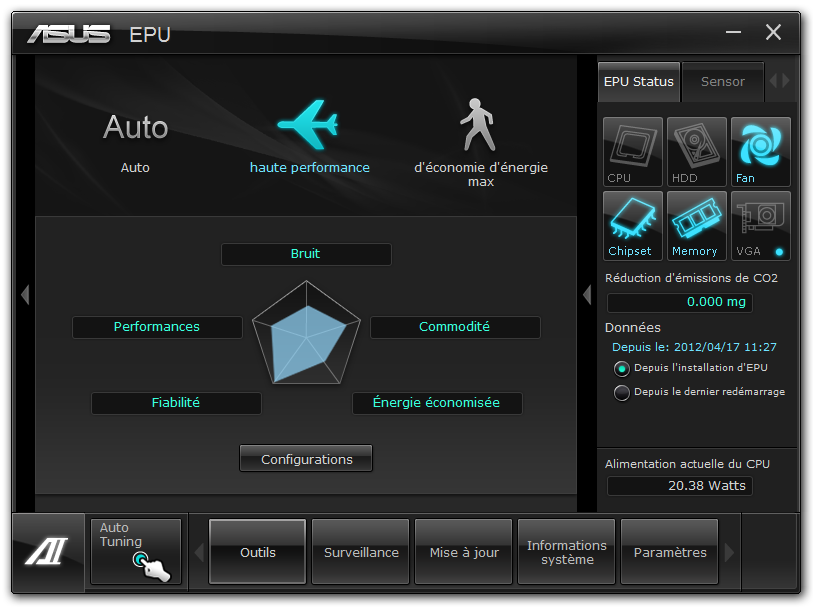Collapse the left panel with the arrow
Screen dimensions: 813x607
(x=25, y=295)
